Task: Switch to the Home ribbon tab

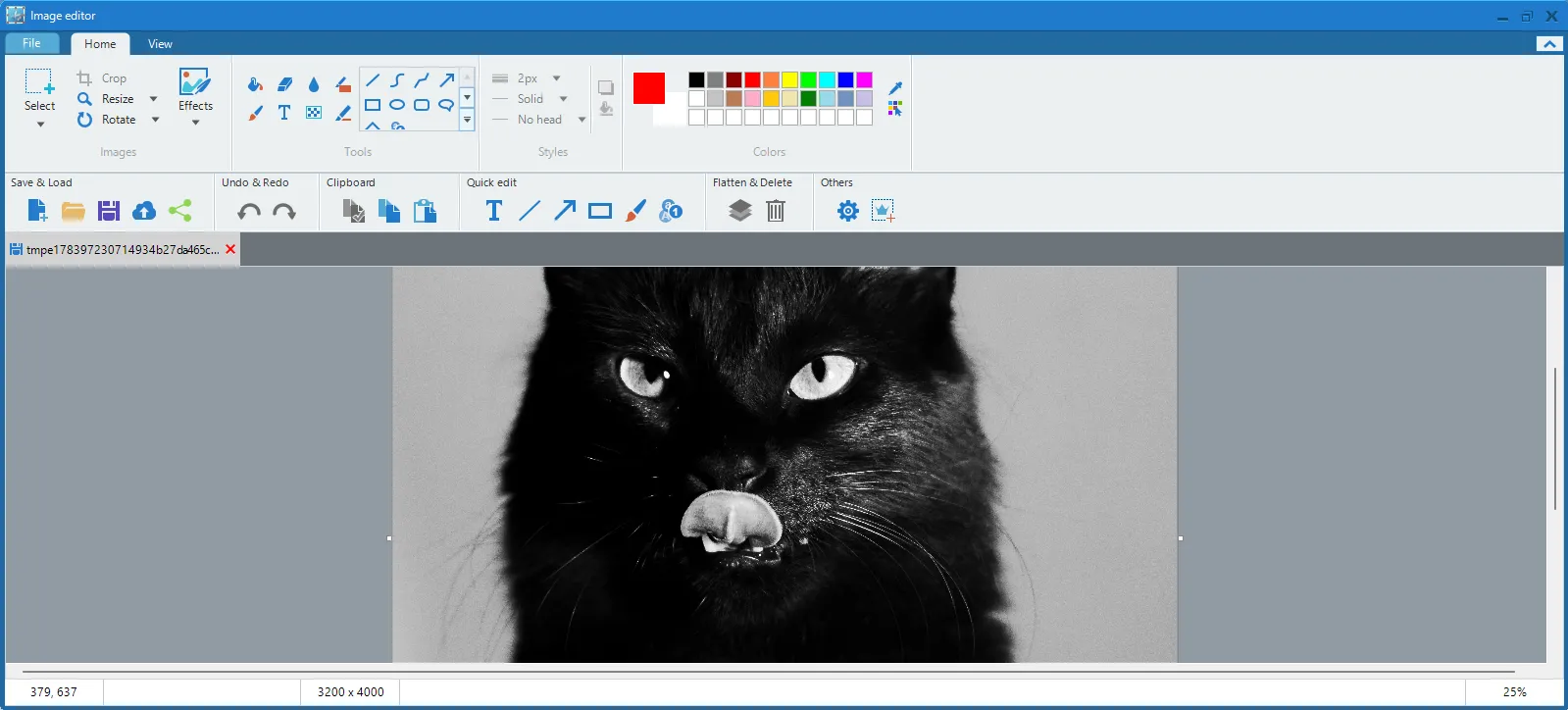Action: point(100,44)
